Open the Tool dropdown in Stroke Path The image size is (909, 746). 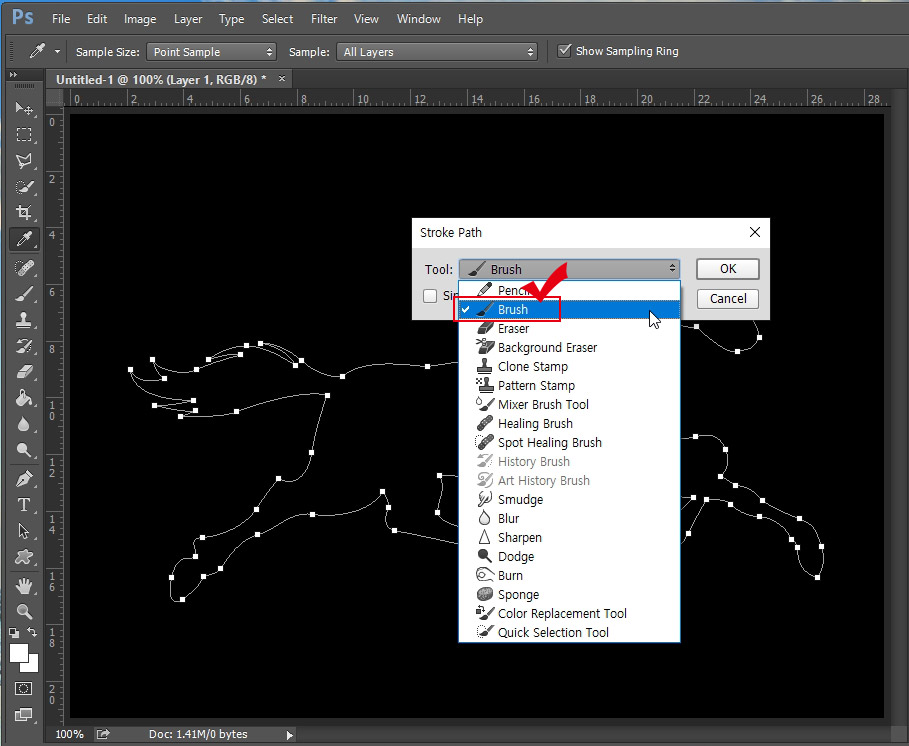pyautogui.click(x=569, y=269)
